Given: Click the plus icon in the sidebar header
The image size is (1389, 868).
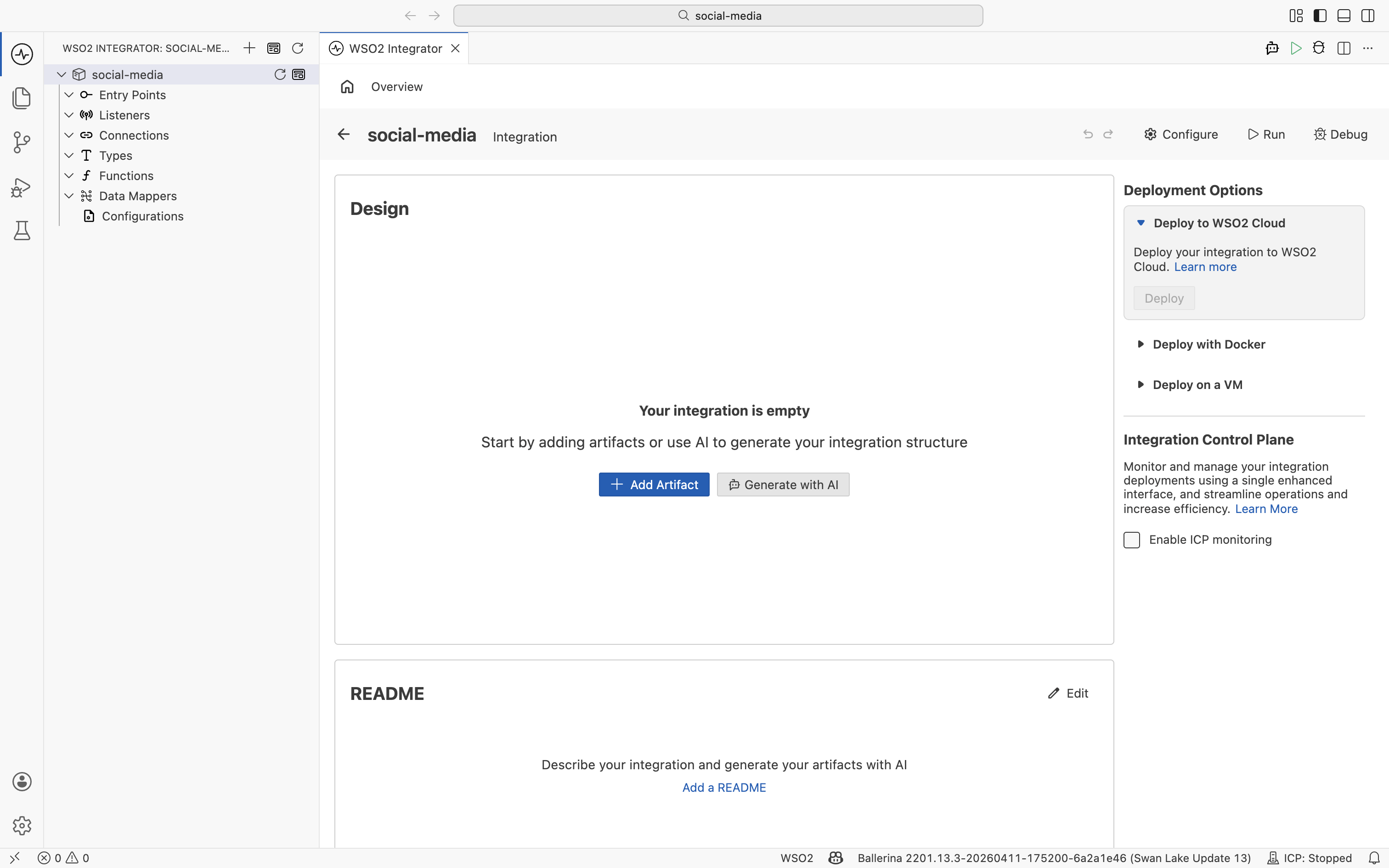Looking at the screenshot, I should pyautogui.click(x=249, y=48).
